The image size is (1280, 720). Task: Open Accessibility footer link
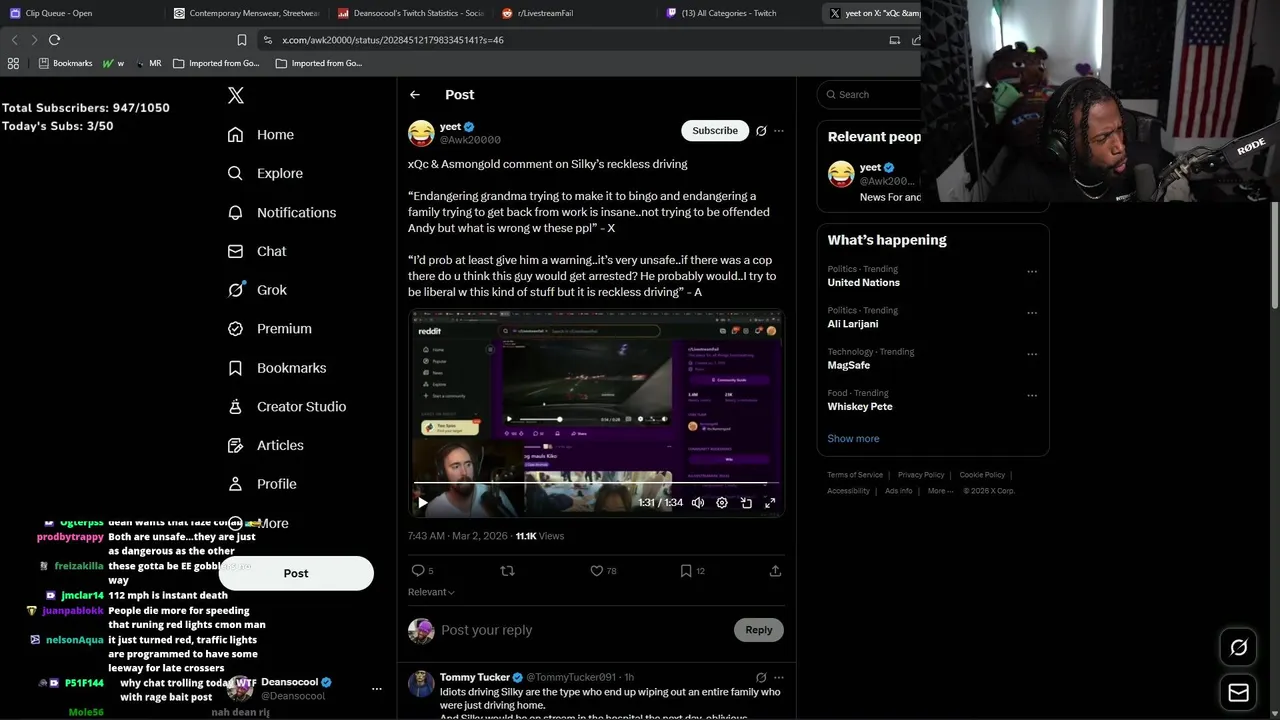[x=848, y=491]
